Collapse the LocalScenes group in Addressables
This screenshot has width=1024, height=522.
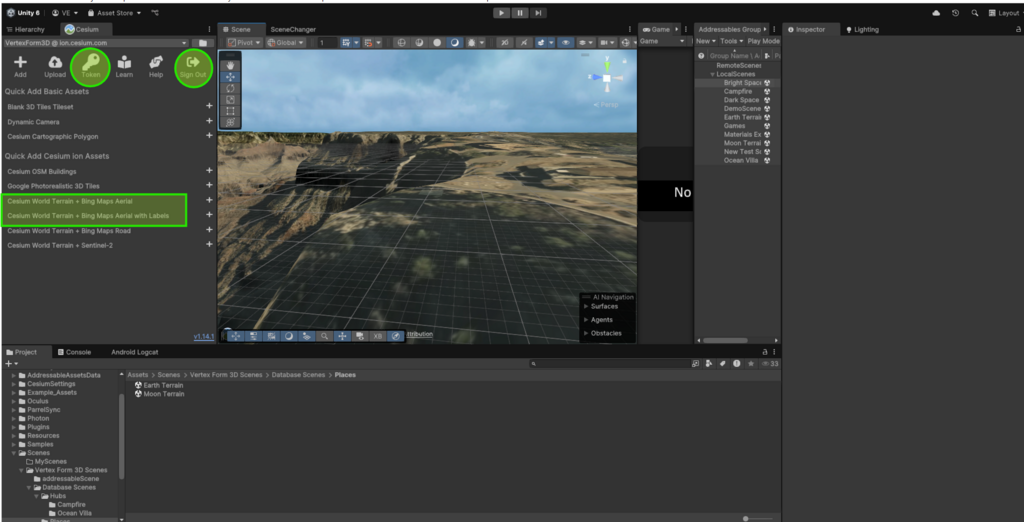coord(713,74)
